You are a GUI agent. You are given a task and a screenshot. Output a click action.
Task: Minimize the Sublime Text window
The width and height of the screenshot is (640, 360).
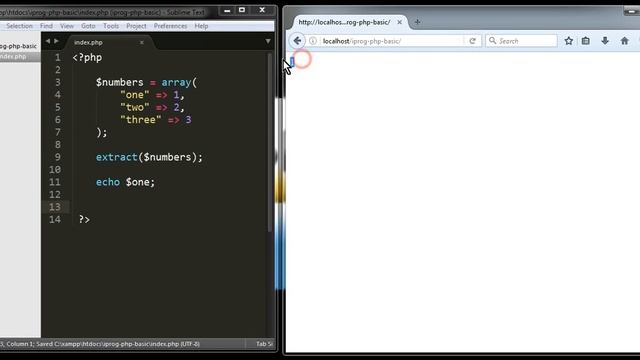[227, 10]
